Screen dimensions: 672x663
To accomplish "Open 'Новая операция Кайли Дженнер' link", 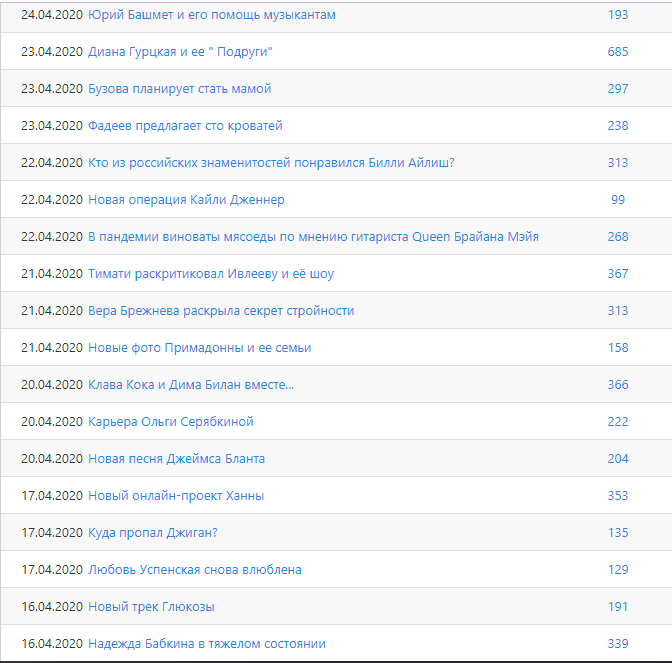I will tap(186, 200).
